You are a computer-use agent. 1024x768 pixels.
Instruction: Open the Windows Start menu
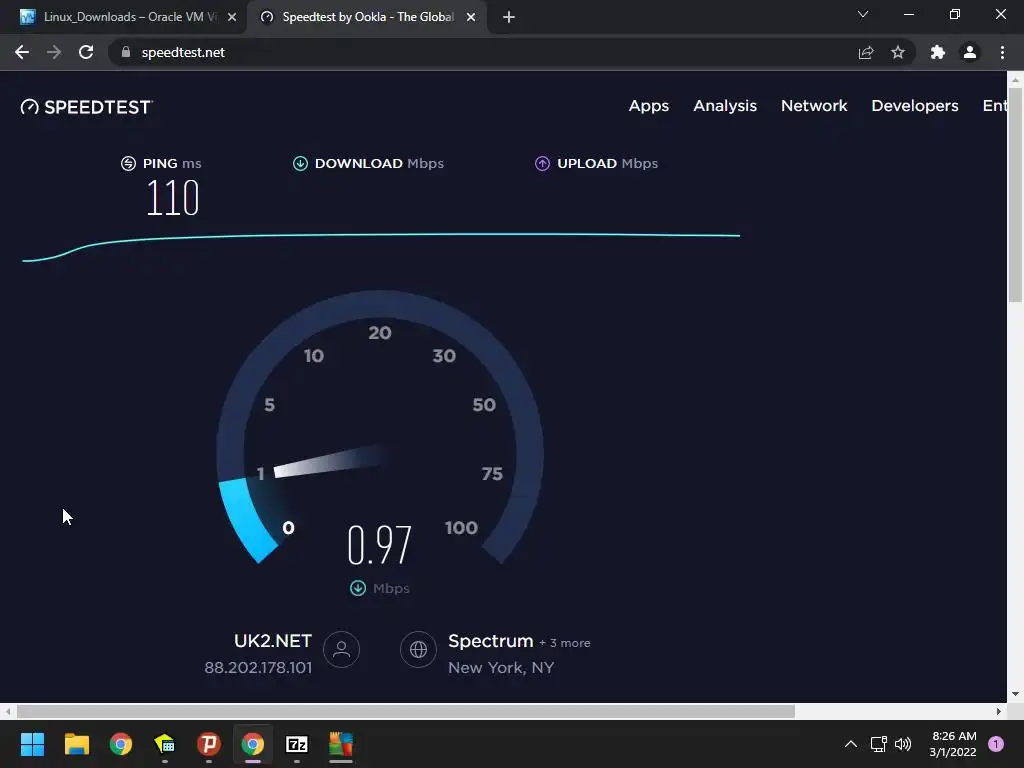pos(32,744)
